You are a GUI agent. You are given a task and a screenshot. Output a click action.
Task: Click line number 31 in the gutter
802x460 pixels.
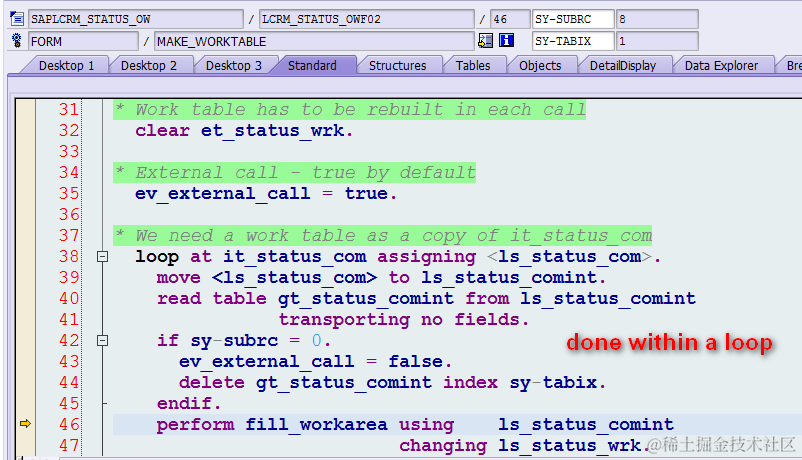coord(69,109)
